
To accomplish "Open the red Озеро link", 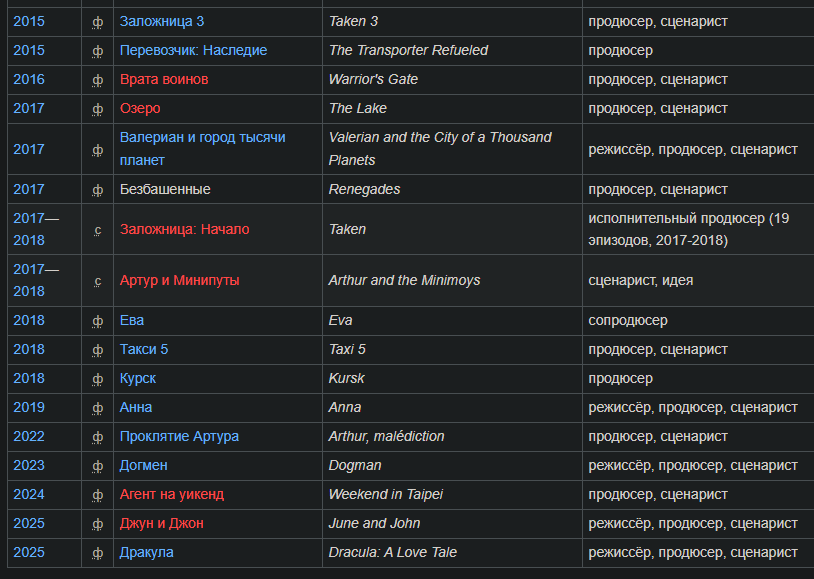I will (x=140, y=109).
